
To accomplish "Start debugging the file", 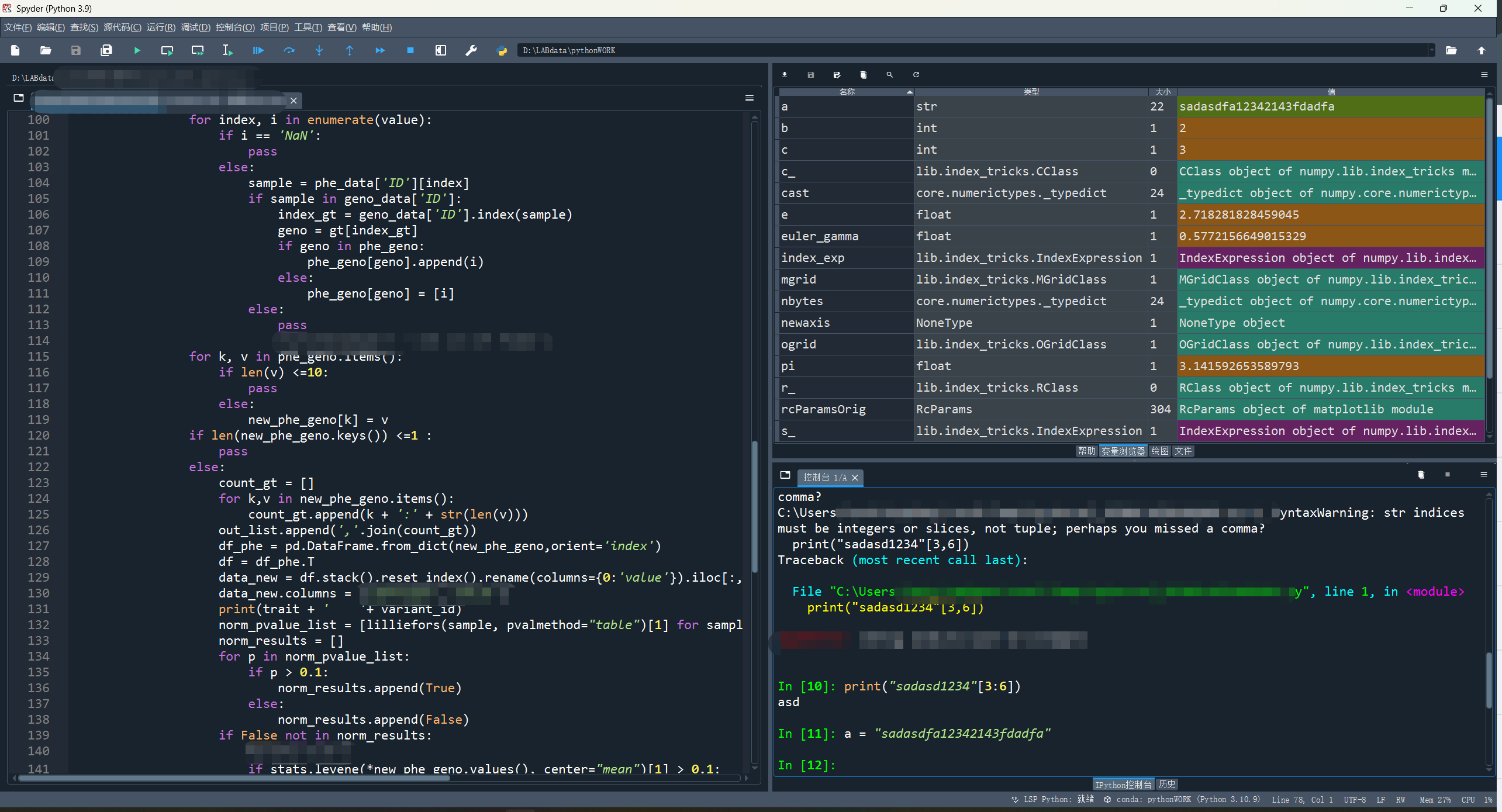I will (258, 50).
